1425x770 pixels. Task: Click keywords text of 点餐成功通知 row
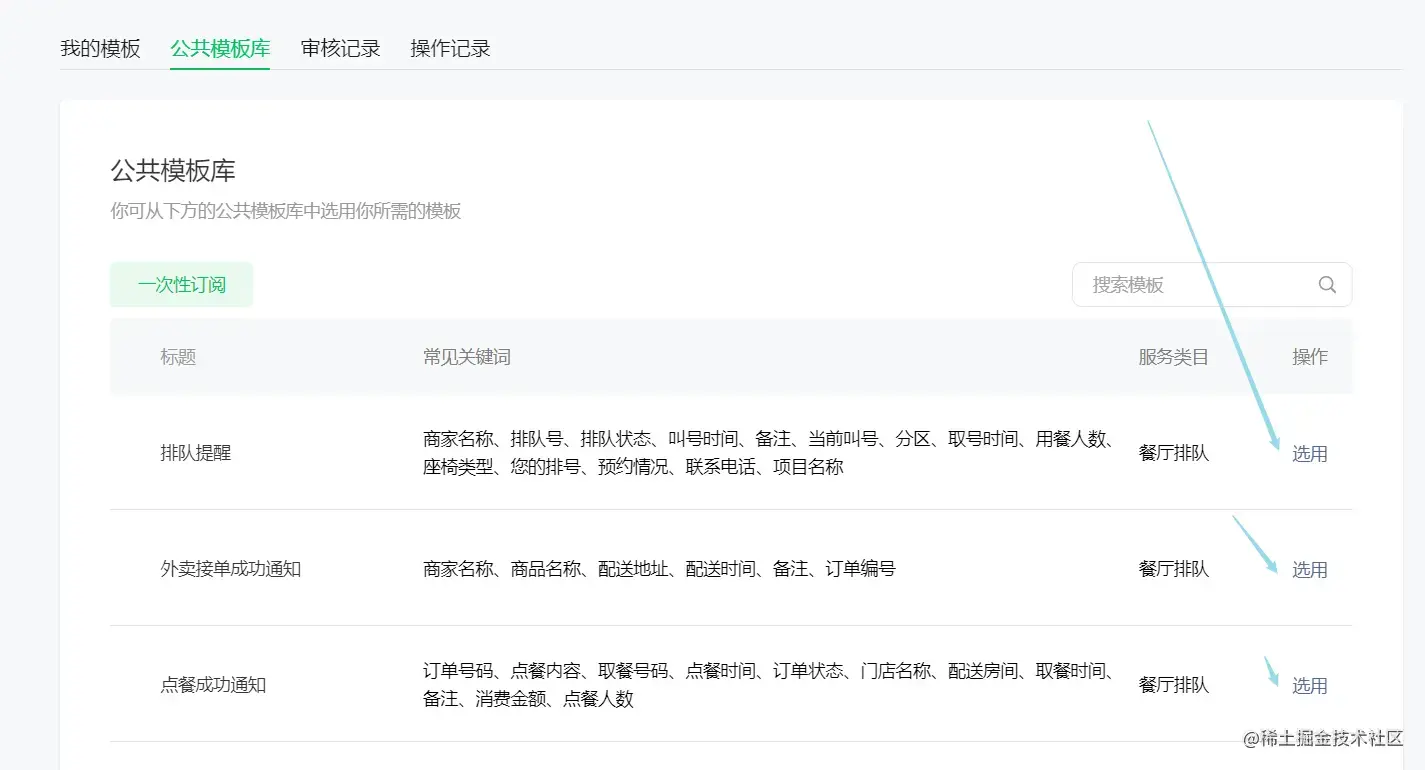(768, 685)
